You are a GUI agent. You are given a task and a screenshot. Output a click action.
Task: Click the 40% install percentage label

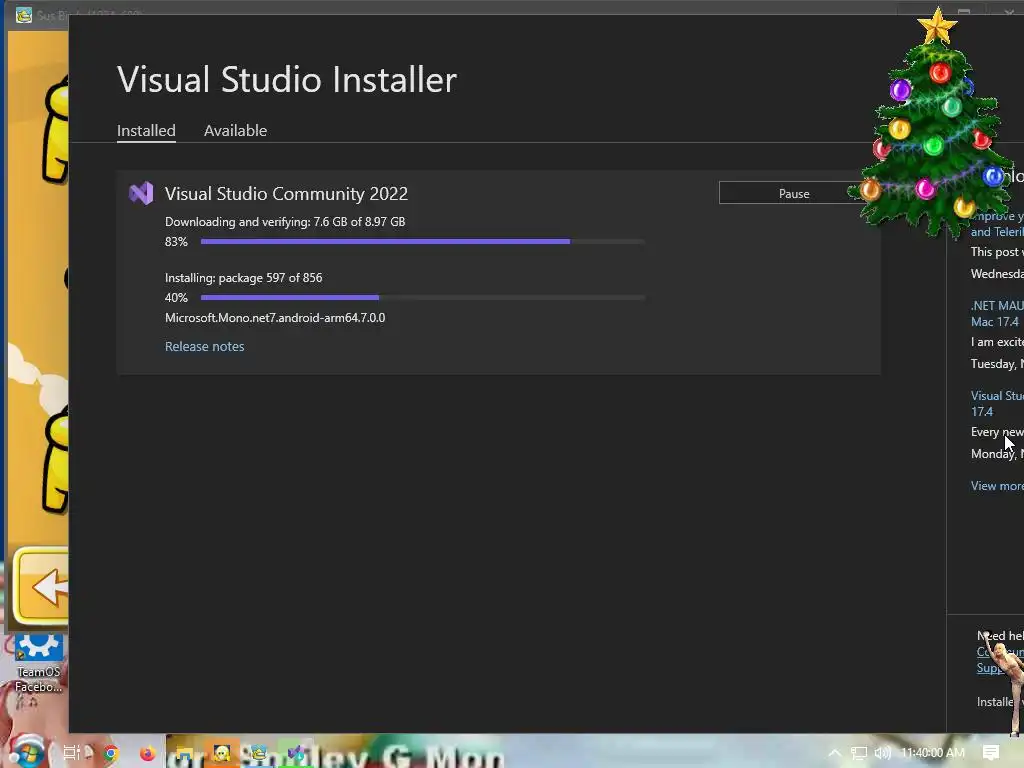click(176, 298)
